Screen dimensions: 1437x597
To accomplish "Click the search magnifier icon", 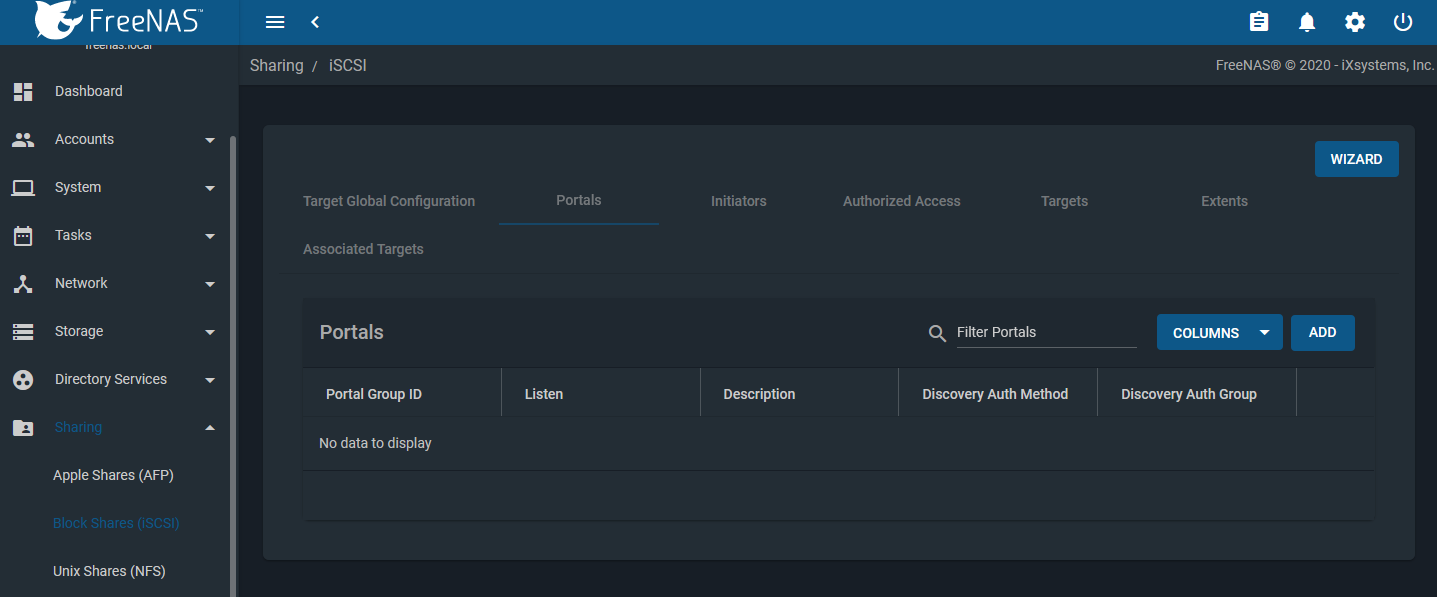I will pyautogui.click(x=937, y=333).
